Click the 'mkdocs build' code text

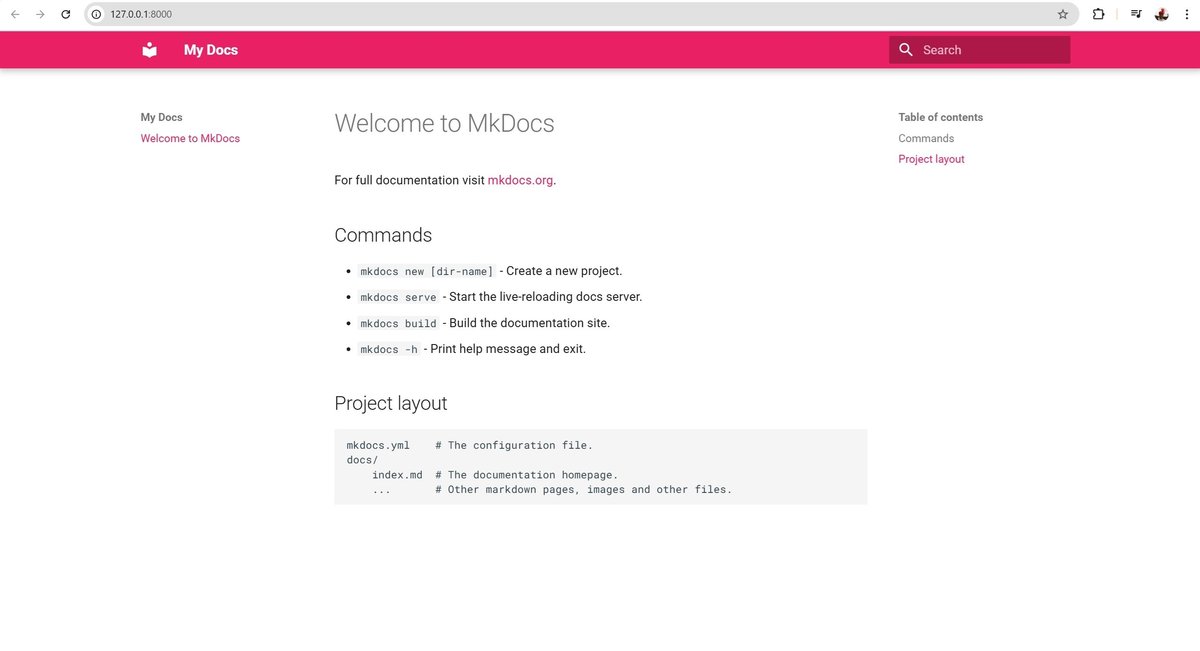tap(398, 323)
